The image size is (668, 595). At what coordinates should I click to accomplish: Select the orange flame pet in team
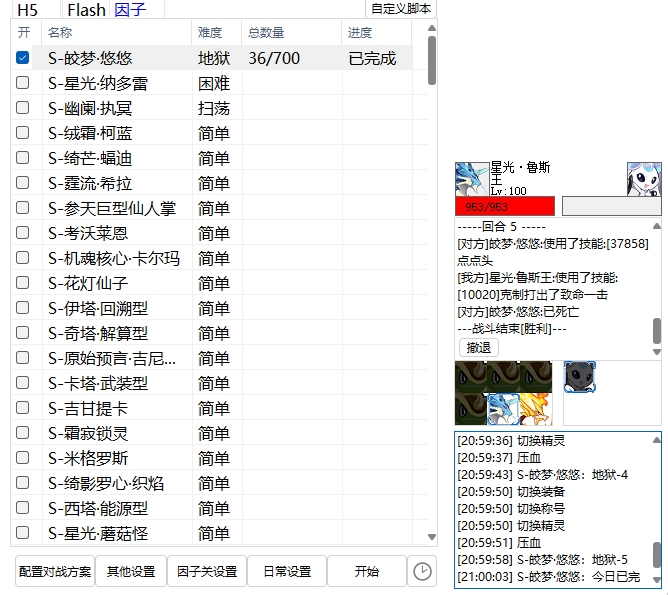(535, 408)
